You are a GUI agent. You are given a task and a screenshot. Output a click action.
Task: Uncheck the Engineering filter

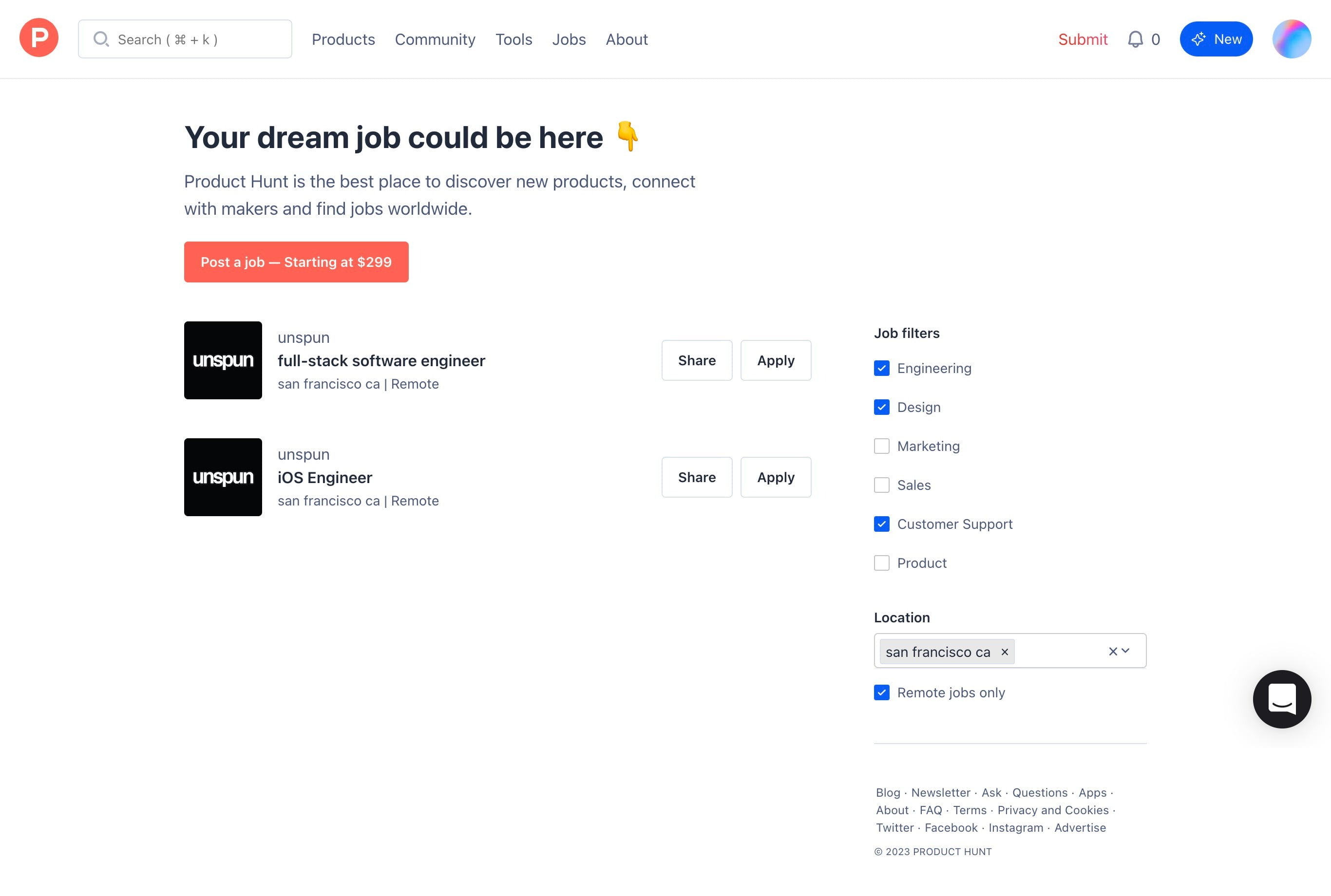point(882,368)
